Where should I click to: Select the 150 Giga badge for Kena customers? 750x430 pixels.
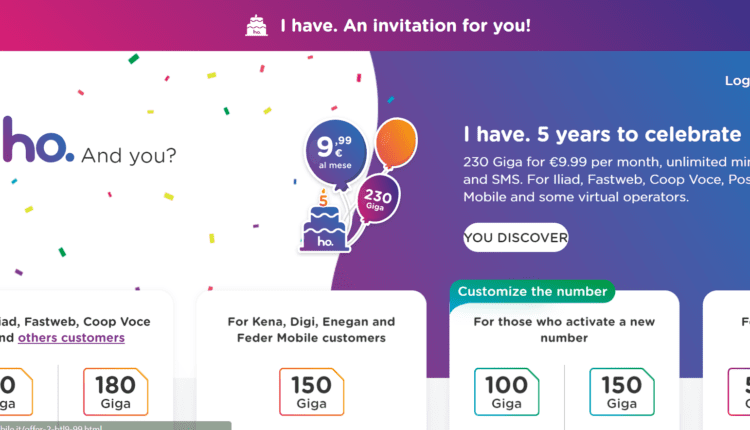click(x=311, y=392)
